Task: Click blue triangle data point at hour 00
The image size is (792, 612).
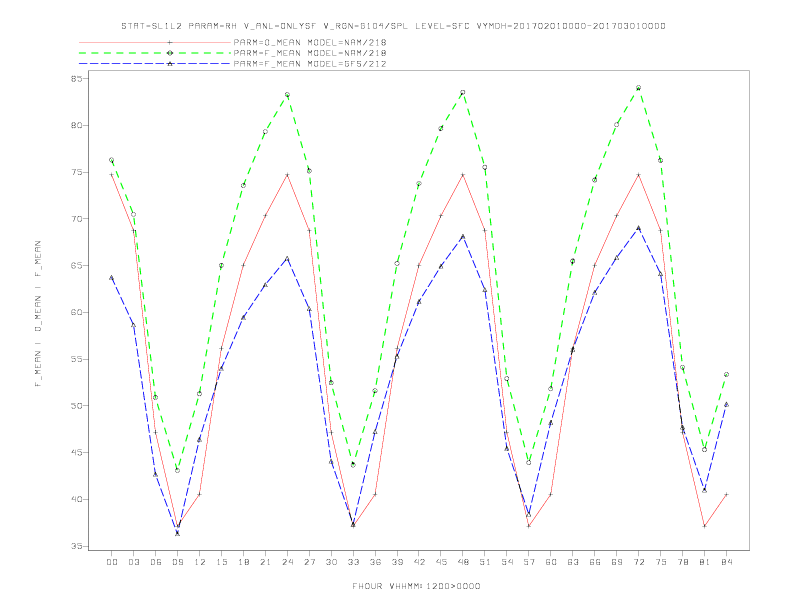Action: (x=112, y=277)
